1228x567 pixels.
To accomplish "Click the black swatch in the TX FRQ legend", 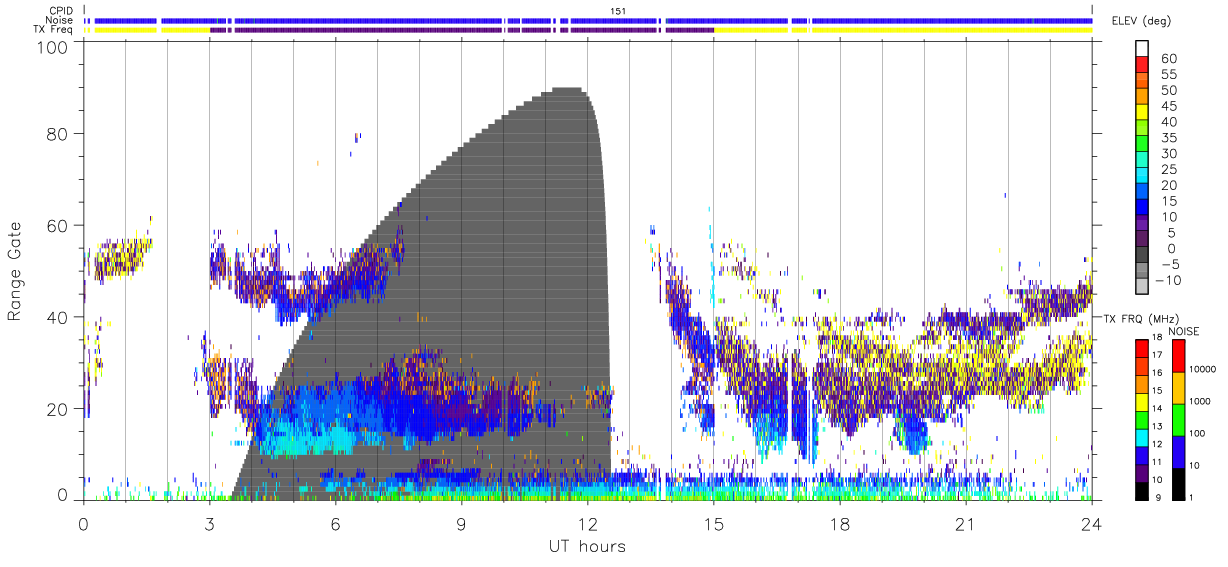I will tap(1141, 489).
